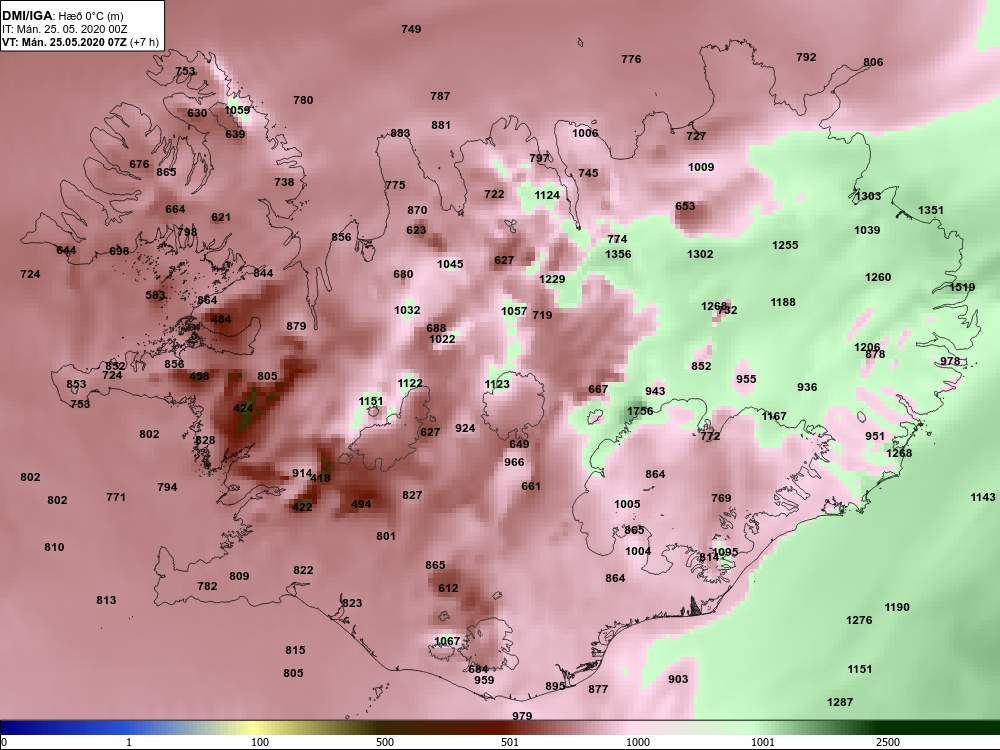Screen dimensions: 1000x750
Task: Click the map value 1260
Action: (x=878, y=277)
